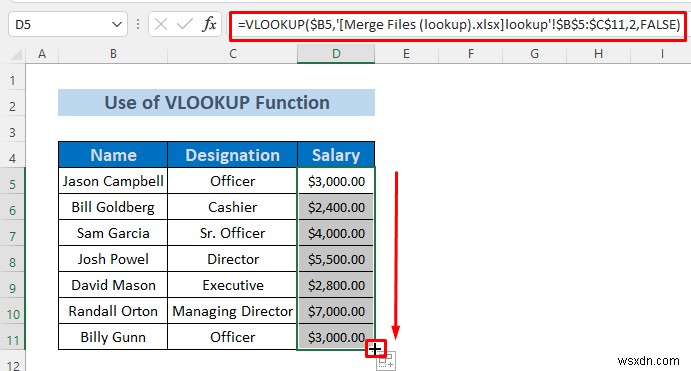Select column G header
Image resolution: width=691 pixels, height=371 pixels.
point(535,54)
